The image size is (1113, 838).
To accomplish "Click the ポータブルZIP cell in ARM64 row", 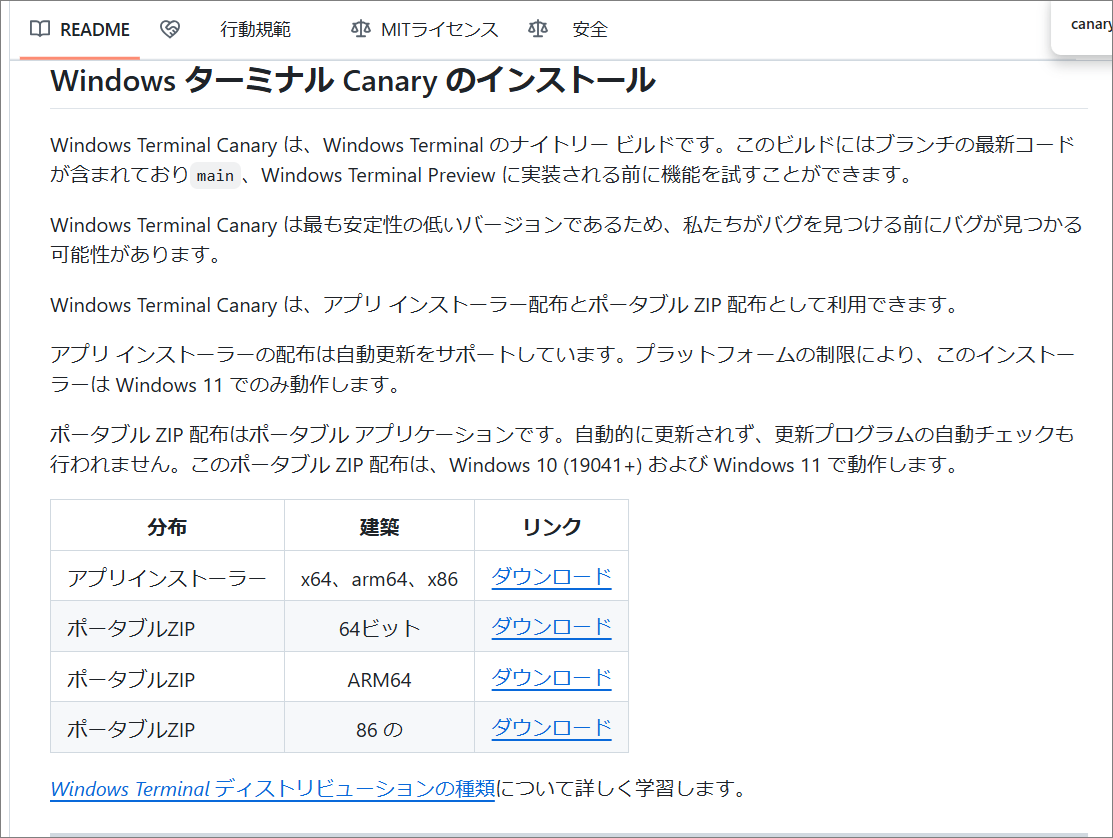I will click(x=168, y=678).
